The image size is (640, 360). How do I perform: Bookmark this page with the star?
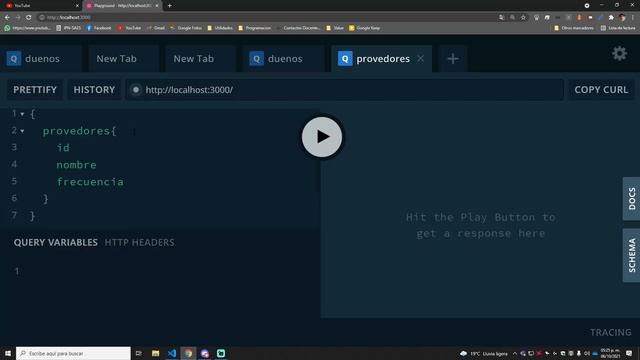(x=523, y=18)
